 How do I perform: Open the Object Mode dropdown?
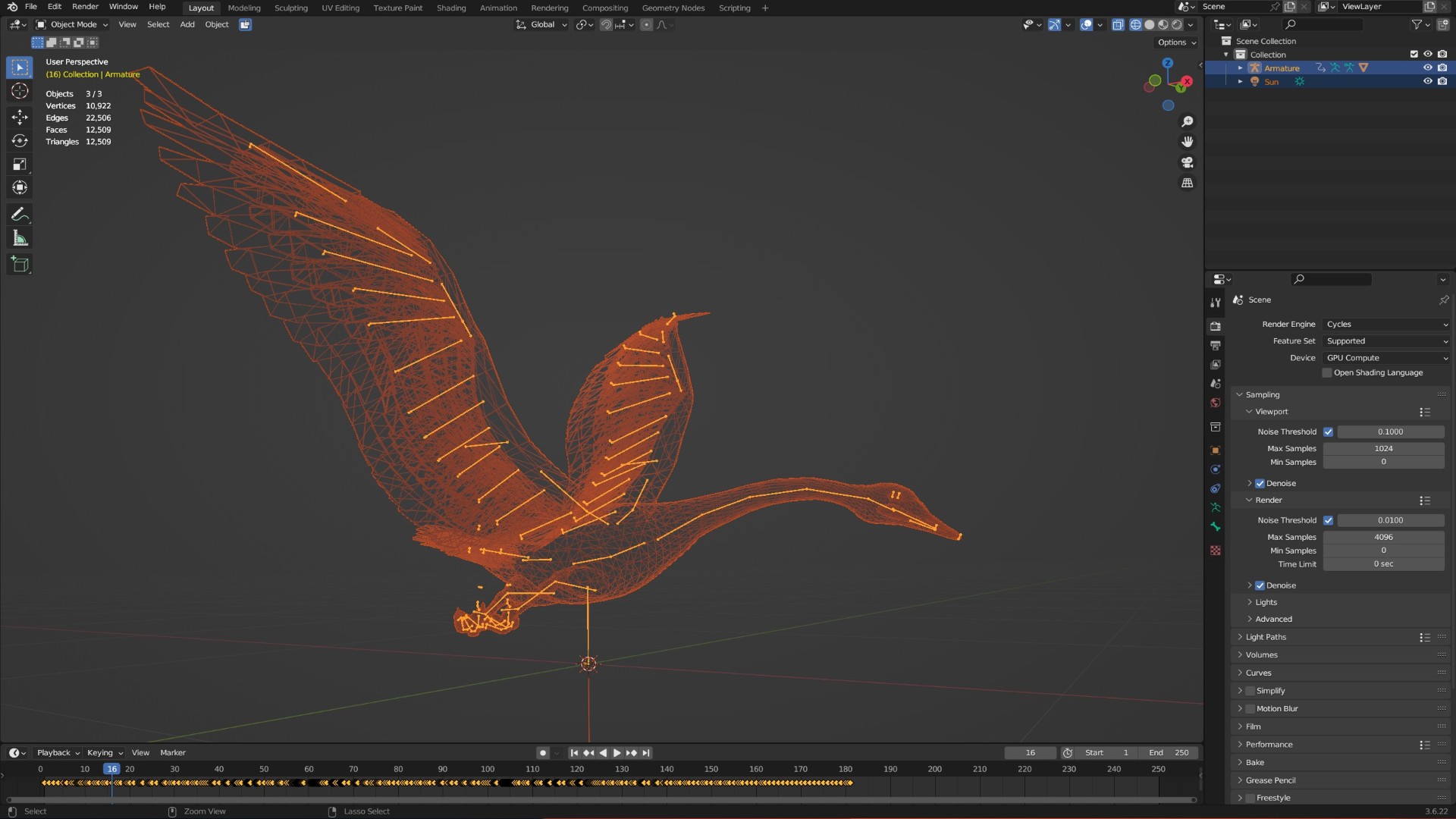72,24
